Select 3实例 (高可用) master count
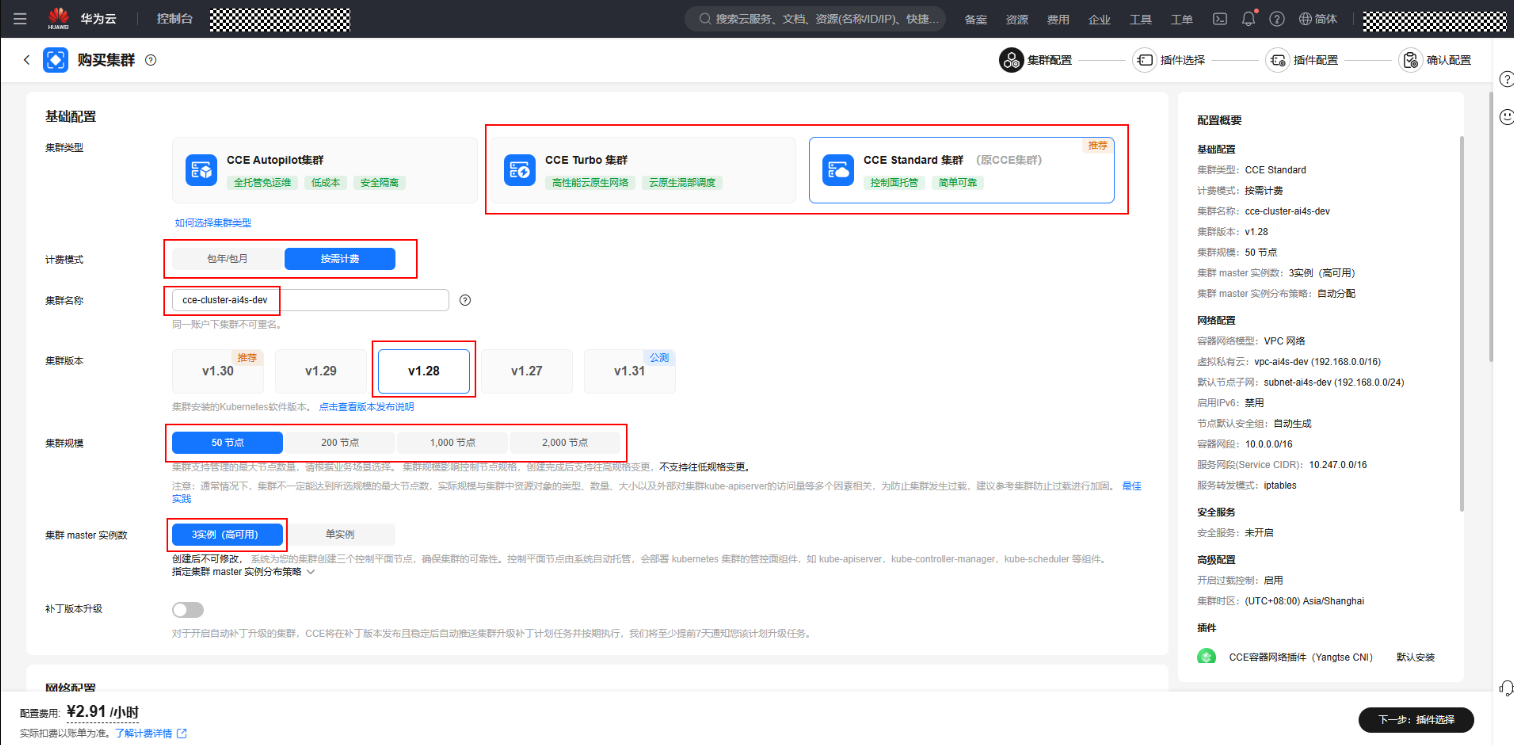 (228, 534)
